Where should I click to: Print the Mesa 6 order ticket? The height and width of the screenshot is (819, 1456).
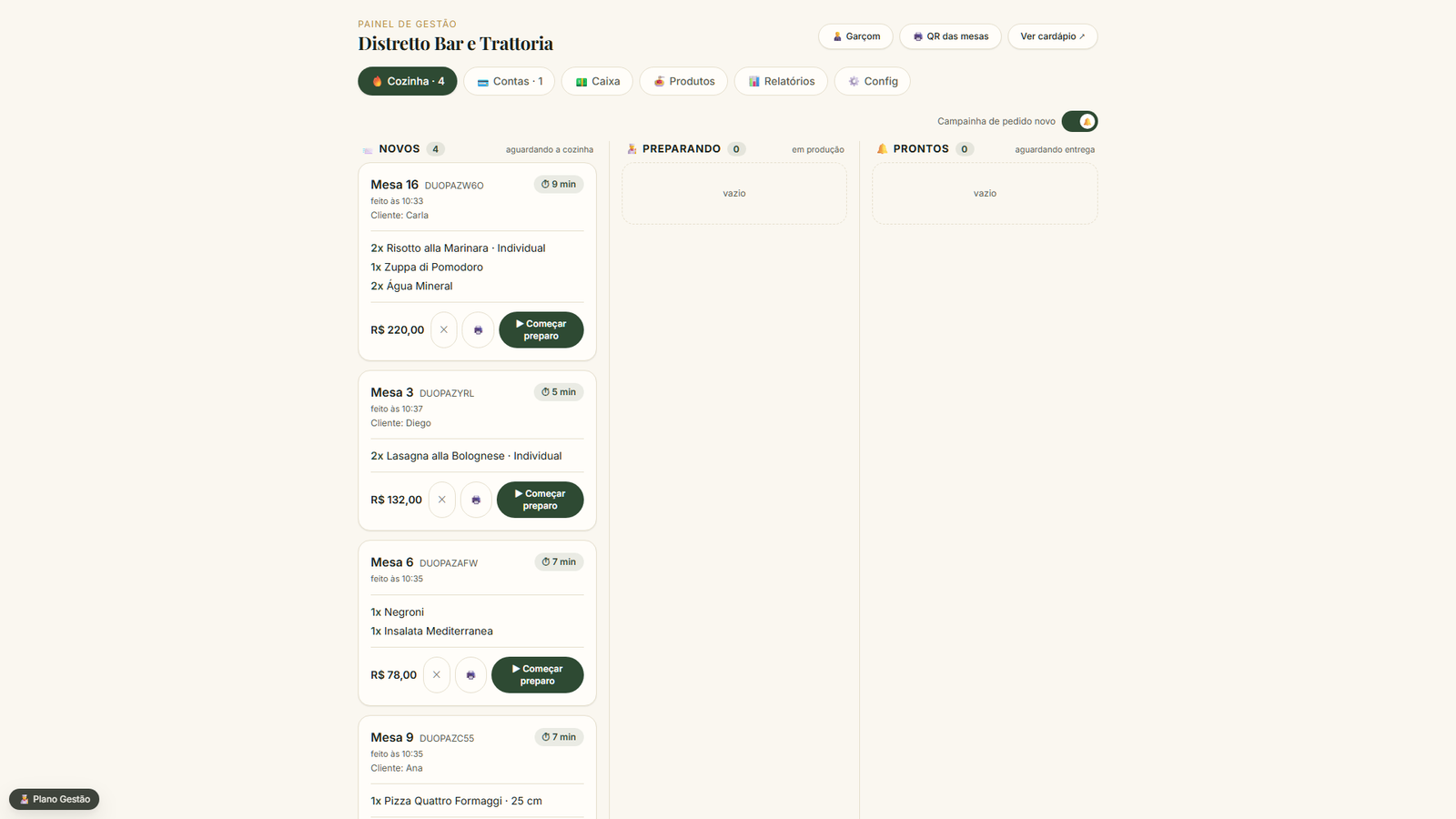[470, 674]
